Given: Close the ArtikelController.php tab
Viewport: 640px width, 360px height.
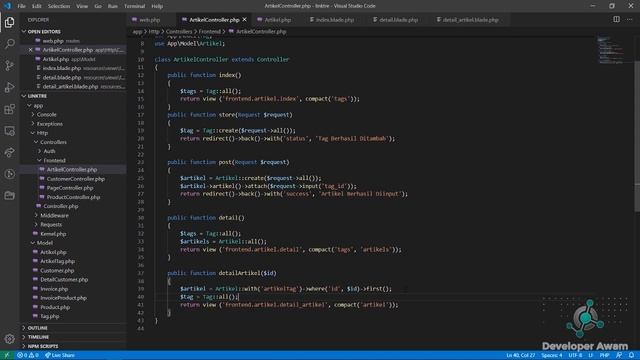Looking at the screenshot, I should pos(244,20).
